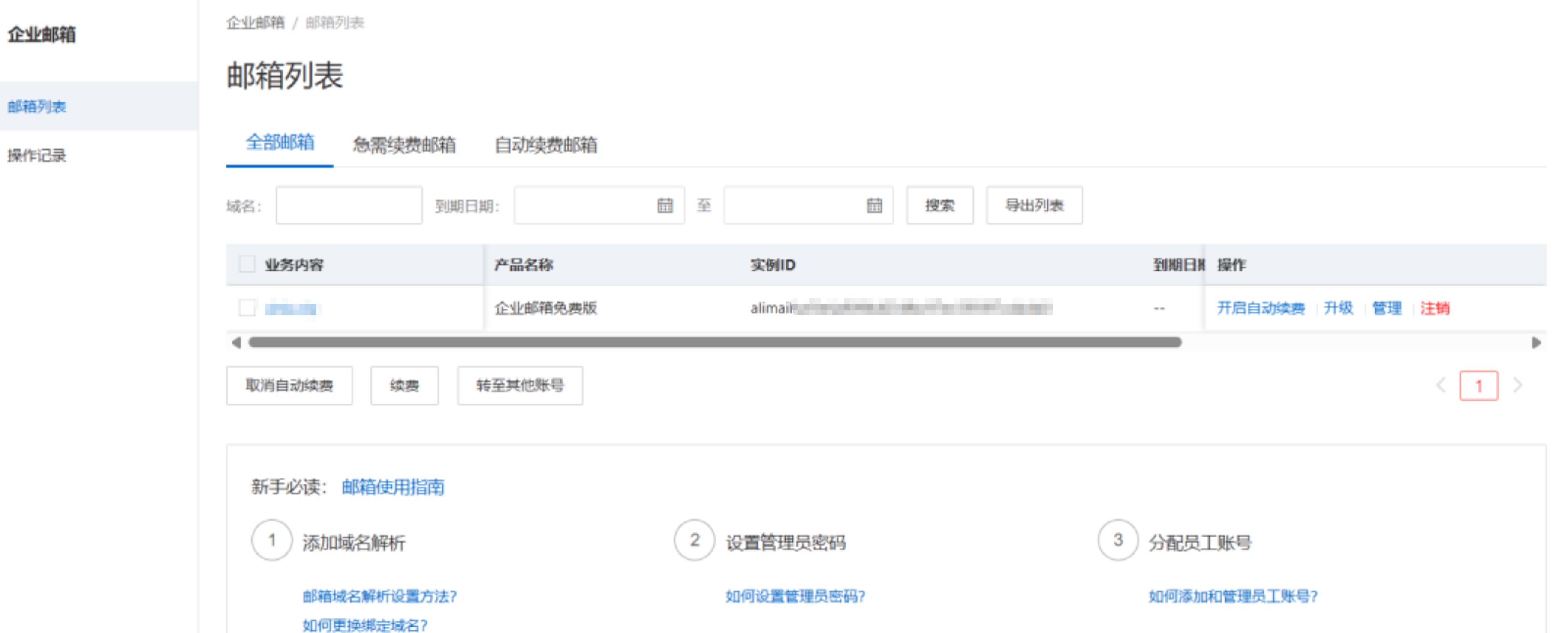Focus the 到期日期 start date field
Image resolution: width=1568 pixels, height=633 pixels.
pos(599,206)
